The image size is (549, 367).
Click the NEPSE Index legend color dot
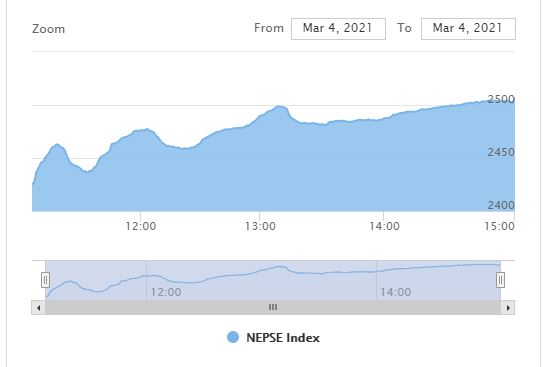pyautogui.click(x=233, y=337)
